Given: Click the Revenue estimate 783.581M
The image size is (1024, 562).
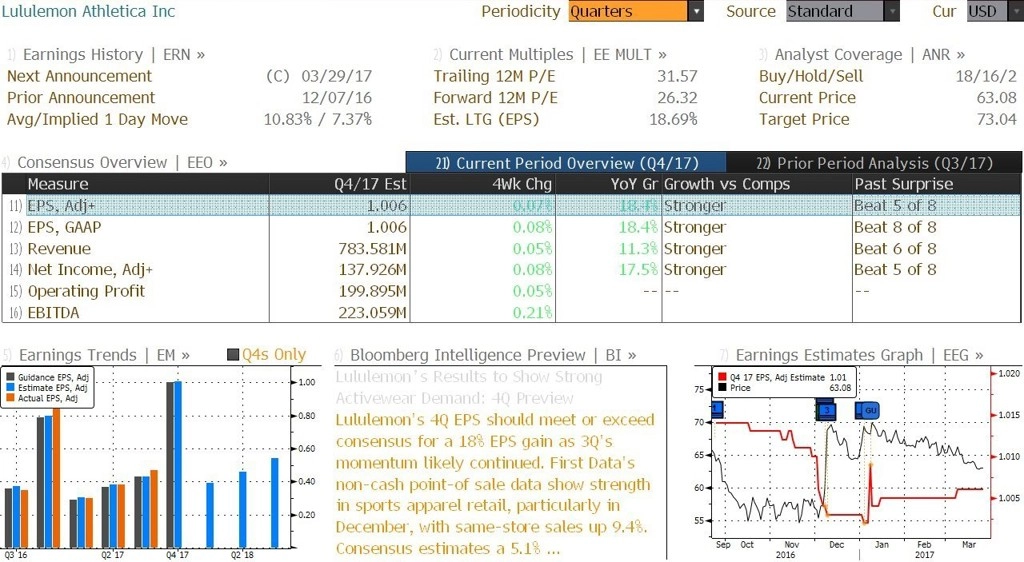Looking at the screenshot, I should coord(372,249).
